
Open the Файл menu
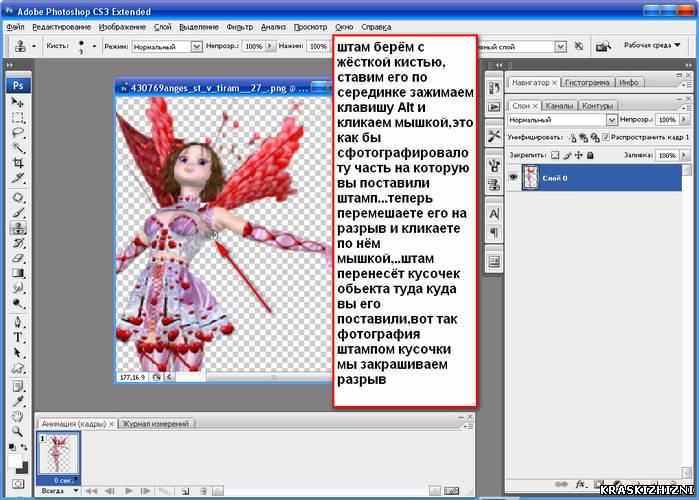point(15,27)
